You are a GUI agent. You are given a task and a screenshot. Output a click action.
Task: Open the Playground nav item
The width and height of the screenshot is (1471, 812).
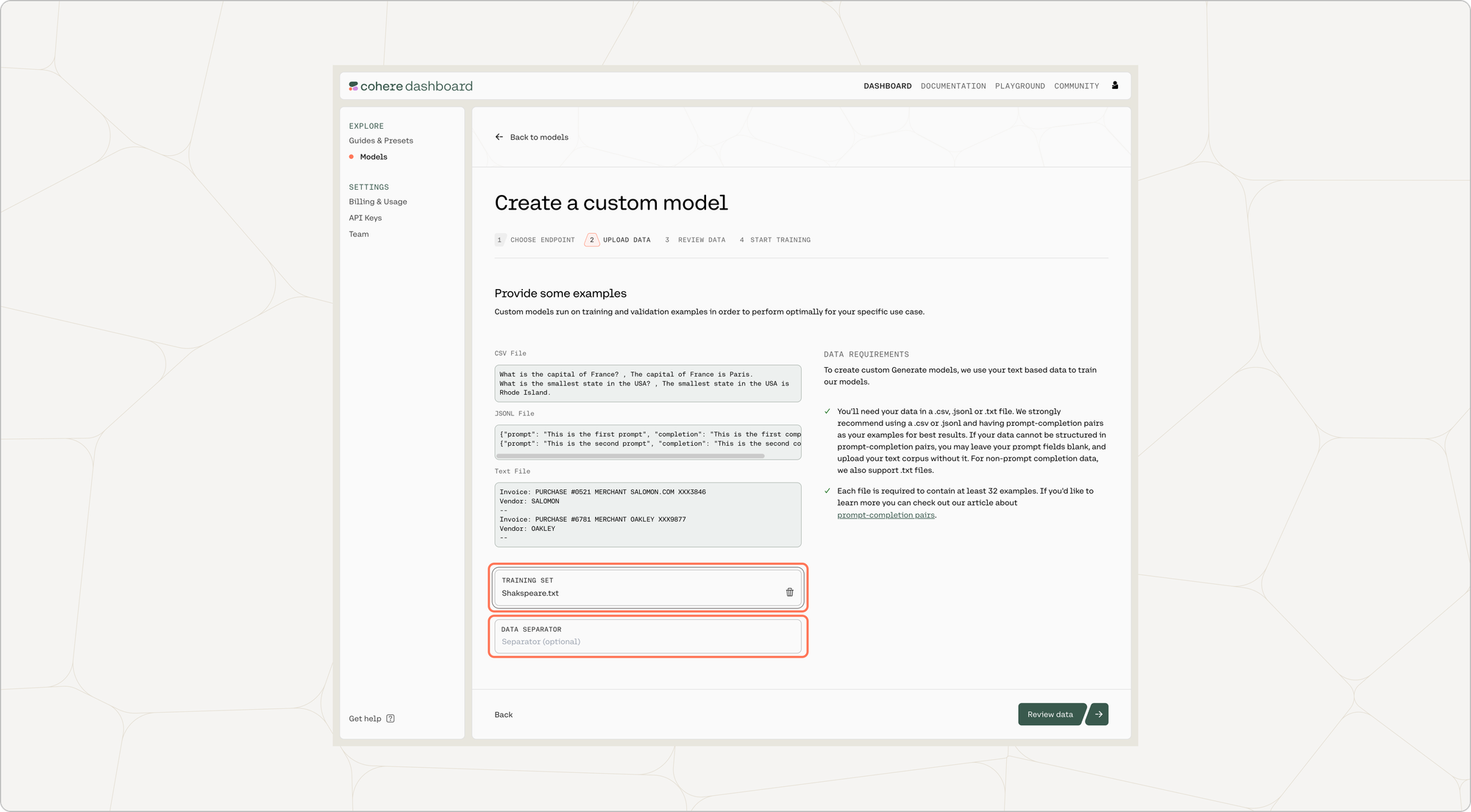click(1019, 86)
